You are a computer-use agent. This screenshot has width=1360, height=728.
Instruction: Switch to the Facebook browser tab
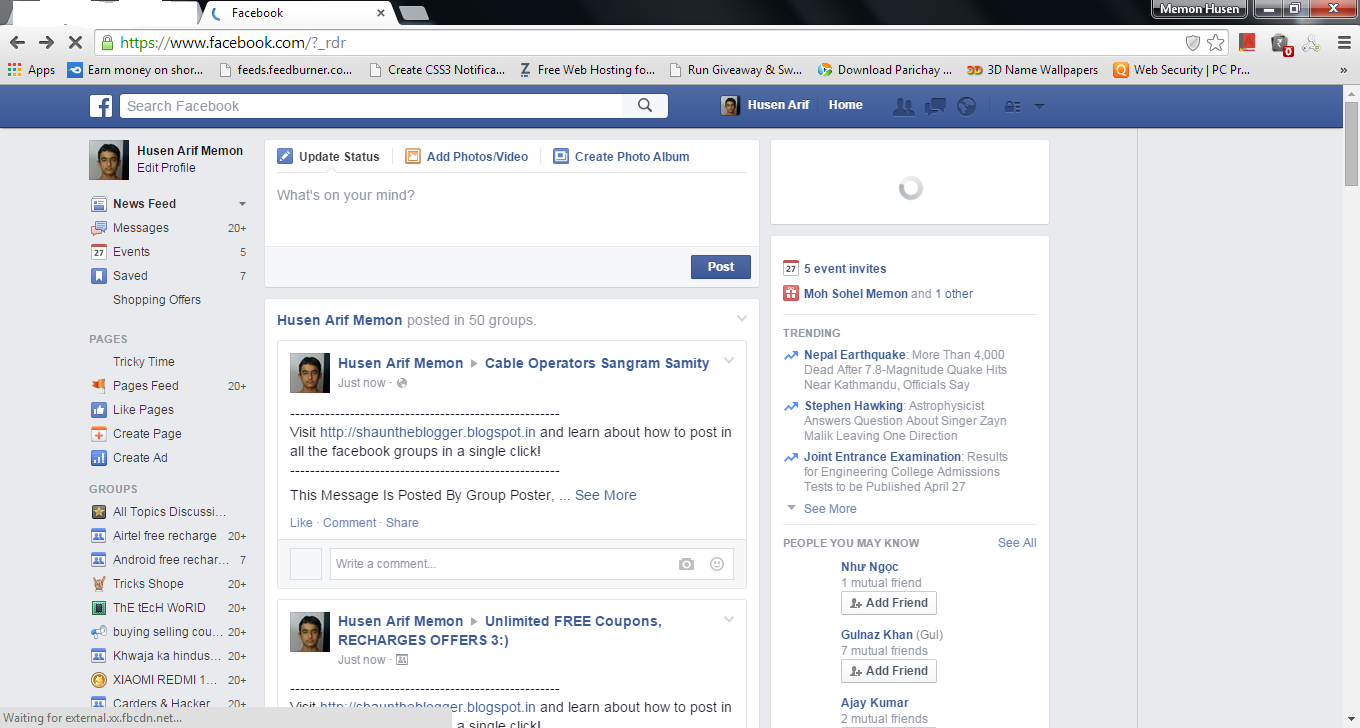298,13
